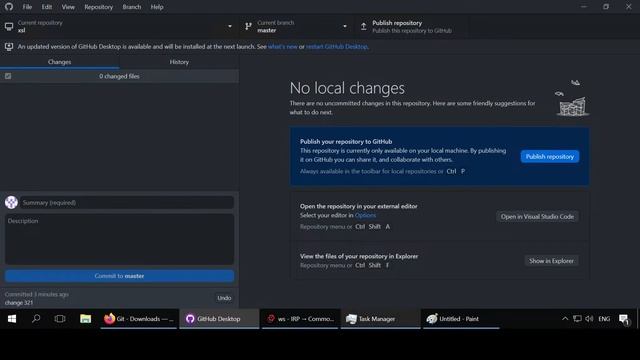Click the branch icon beside master
This screenshot has height=360, width=640.
(x=248, y=27)
